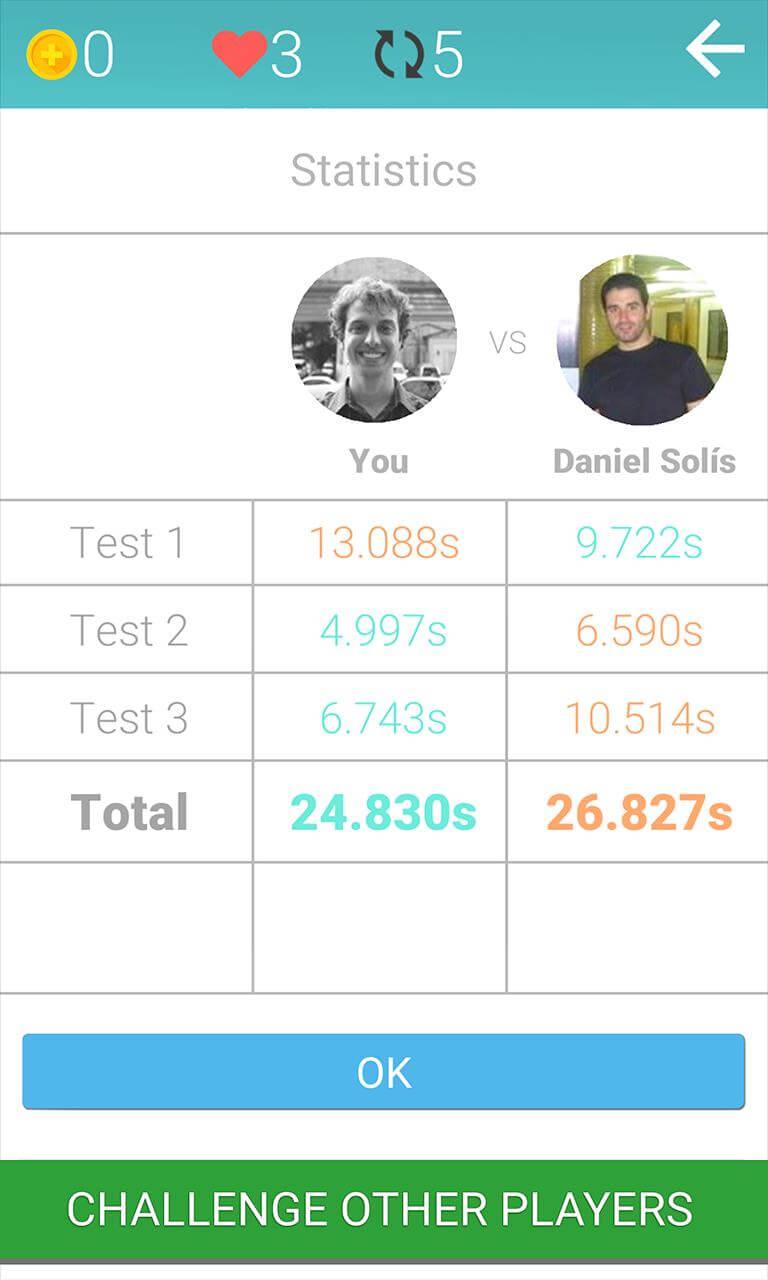This screenshot has height=1280, width=768.
Task: Tap the red heart lives icon
Action: pyautogui.click(x=240, y=54)
